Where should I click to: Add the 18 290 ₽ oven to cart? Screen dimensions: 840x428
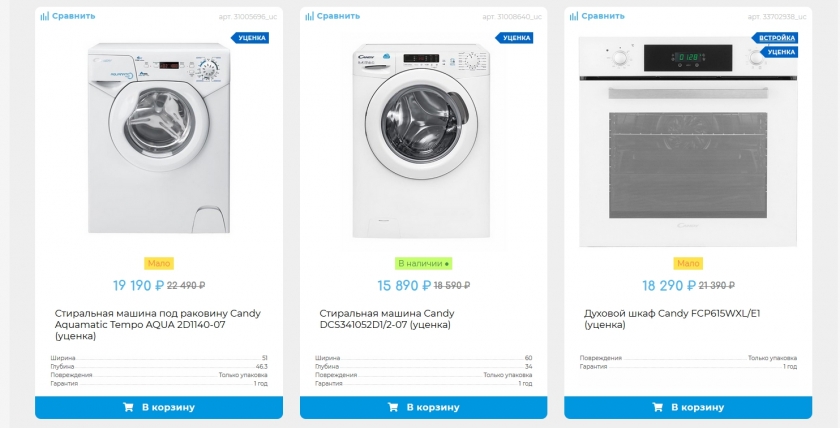point(688,407)
